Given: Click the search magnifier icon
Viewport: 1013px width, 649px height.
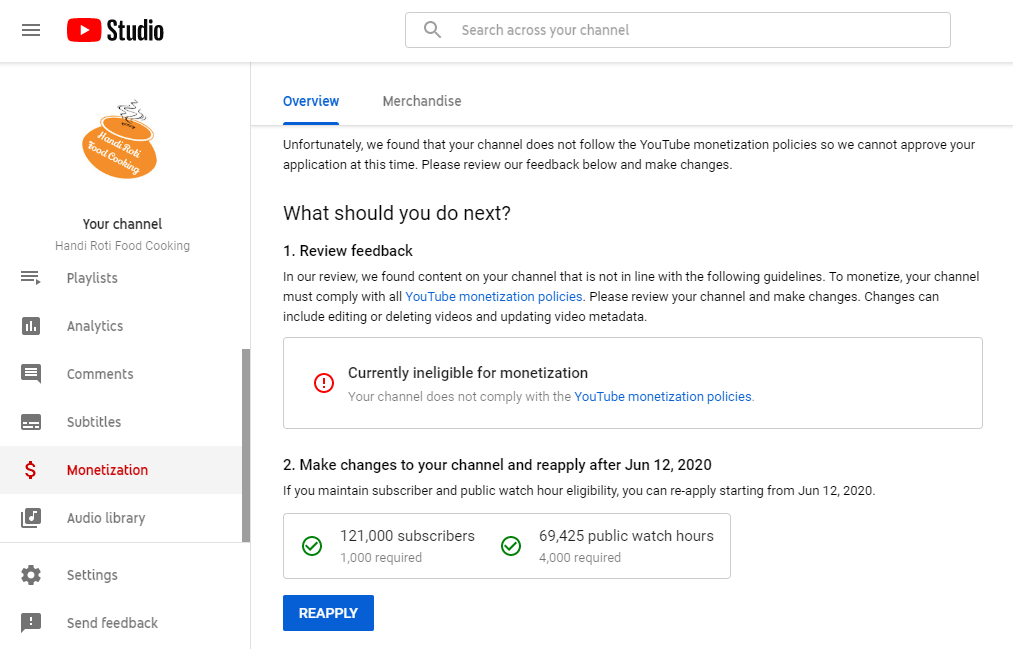Looking at the screenshot, I should (433, 30).
